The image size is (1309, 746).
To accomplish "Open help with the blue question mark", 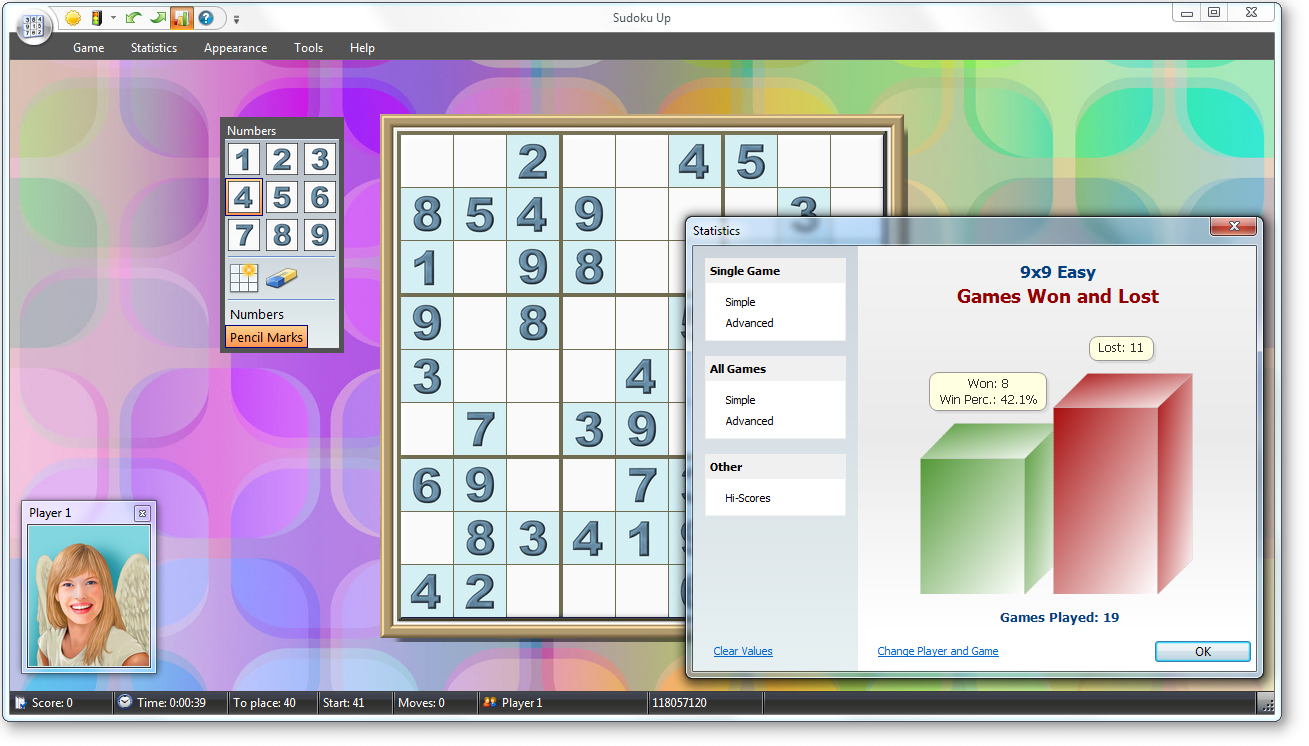I will pyautogui.click(x=206, y=18).
